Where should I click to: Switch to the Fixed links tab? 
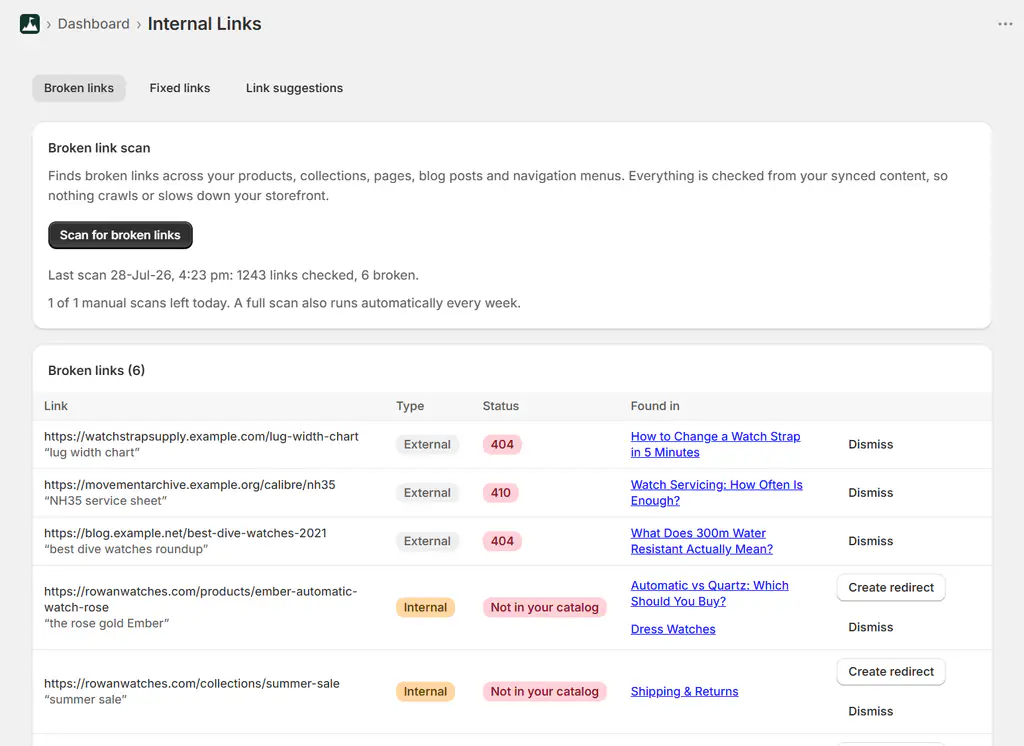point(180,88)
